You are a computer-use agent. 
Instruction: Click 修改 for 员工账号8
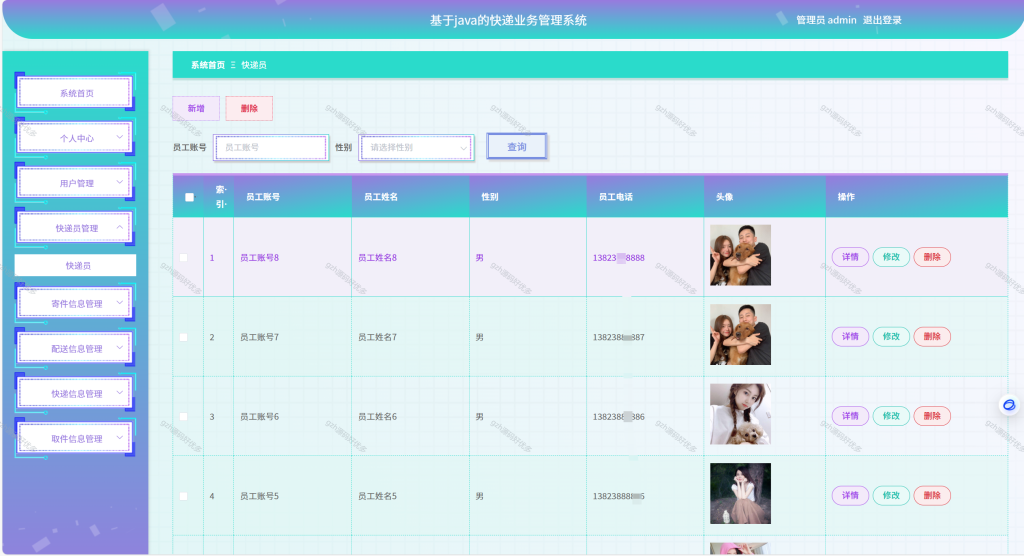click(x=891, y=257)
